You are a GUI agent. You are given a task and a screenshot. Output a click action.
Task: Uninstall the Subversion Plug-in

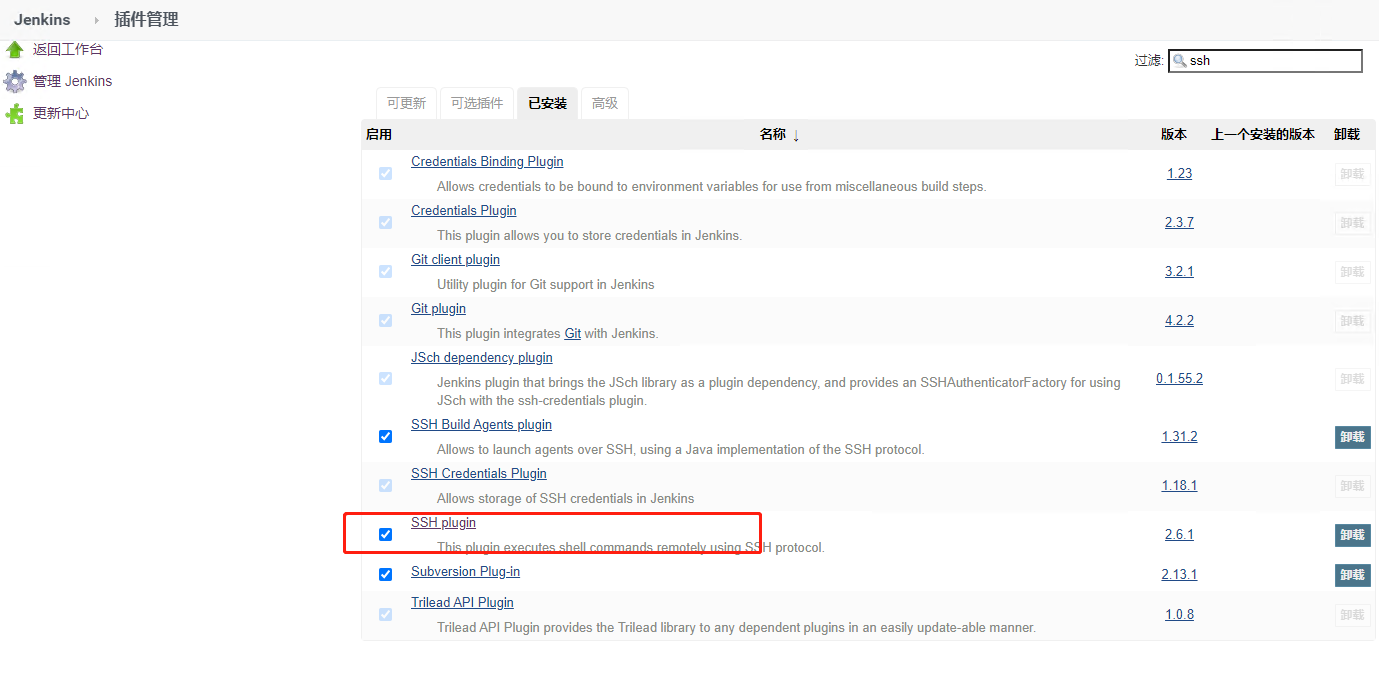[1352, 575]
